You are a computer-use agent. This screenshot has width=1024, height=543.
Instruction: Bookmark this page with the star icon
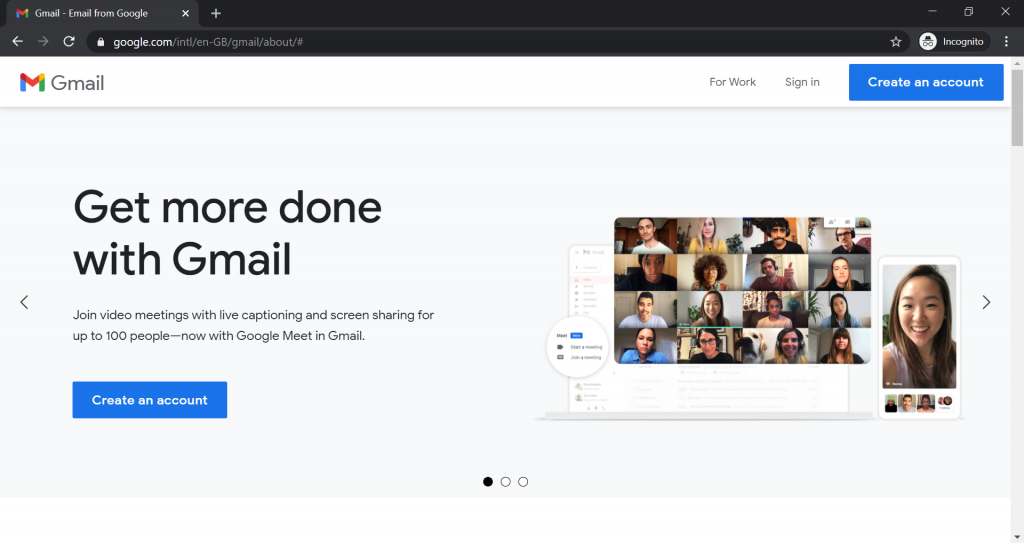pyautogui.click(x=895, y=42)
